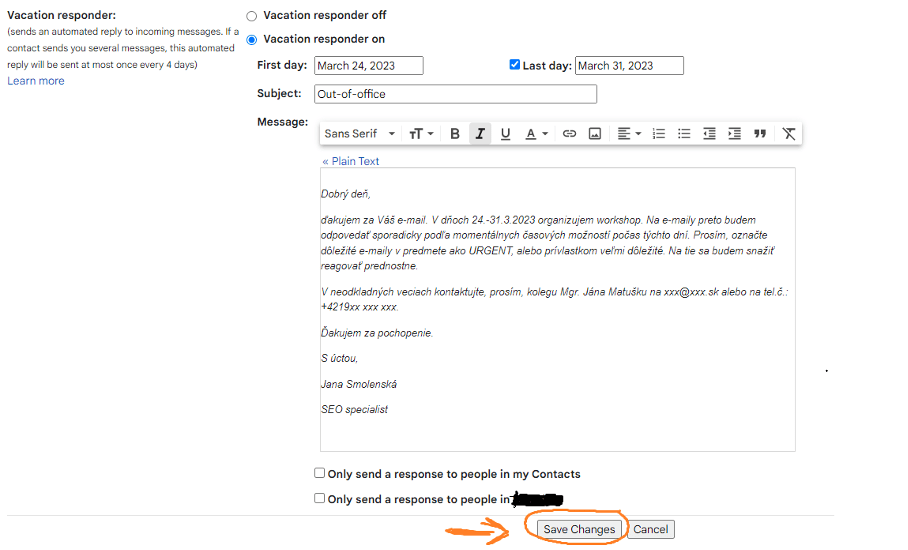
Task: Create a numbered list
Action: [658, 134]
